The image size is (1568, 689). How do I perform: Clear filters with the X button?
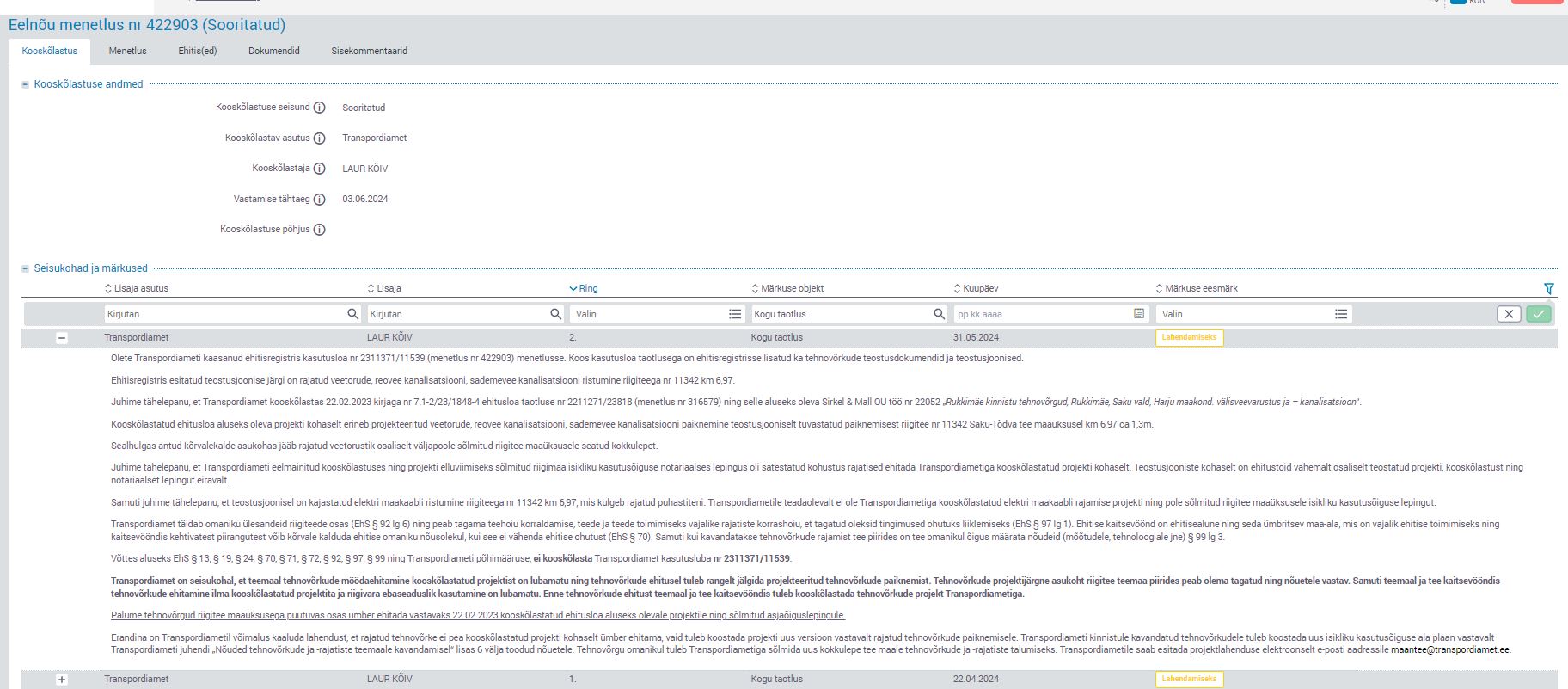coord(1509,314)
